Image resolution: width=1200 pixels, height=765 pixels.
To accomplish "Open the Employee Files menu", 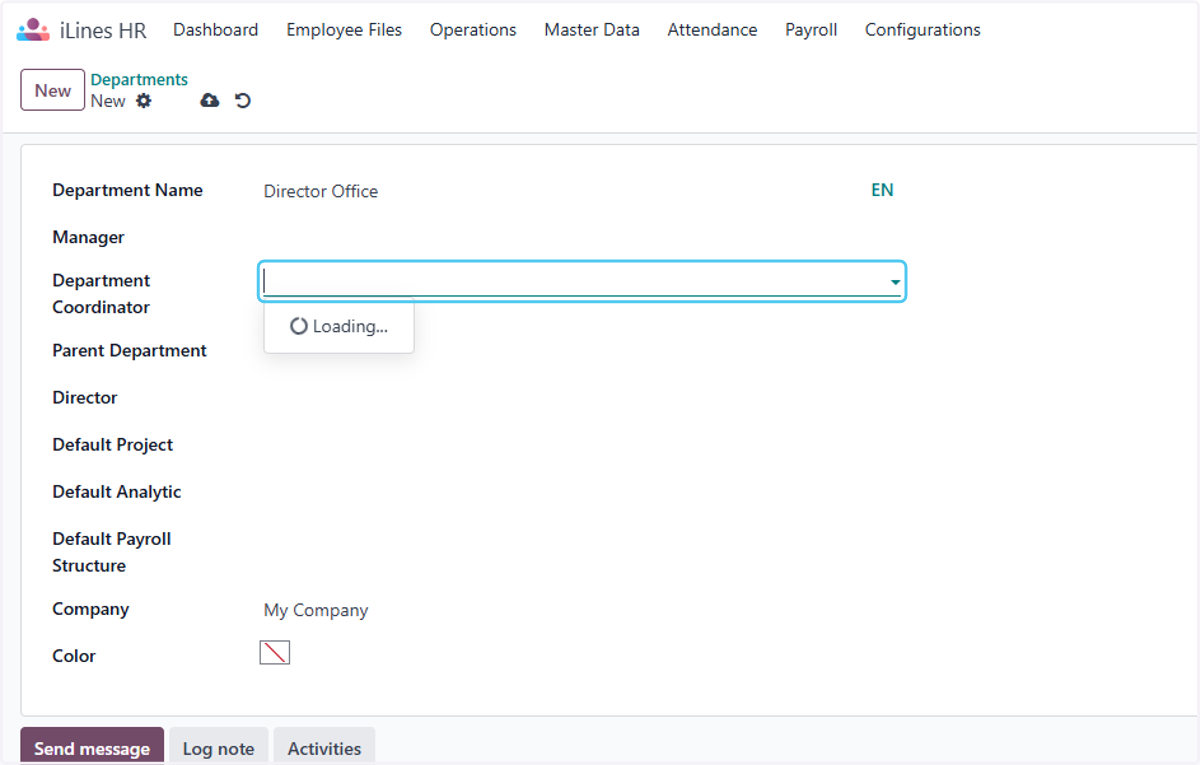I will coord(344,30).
